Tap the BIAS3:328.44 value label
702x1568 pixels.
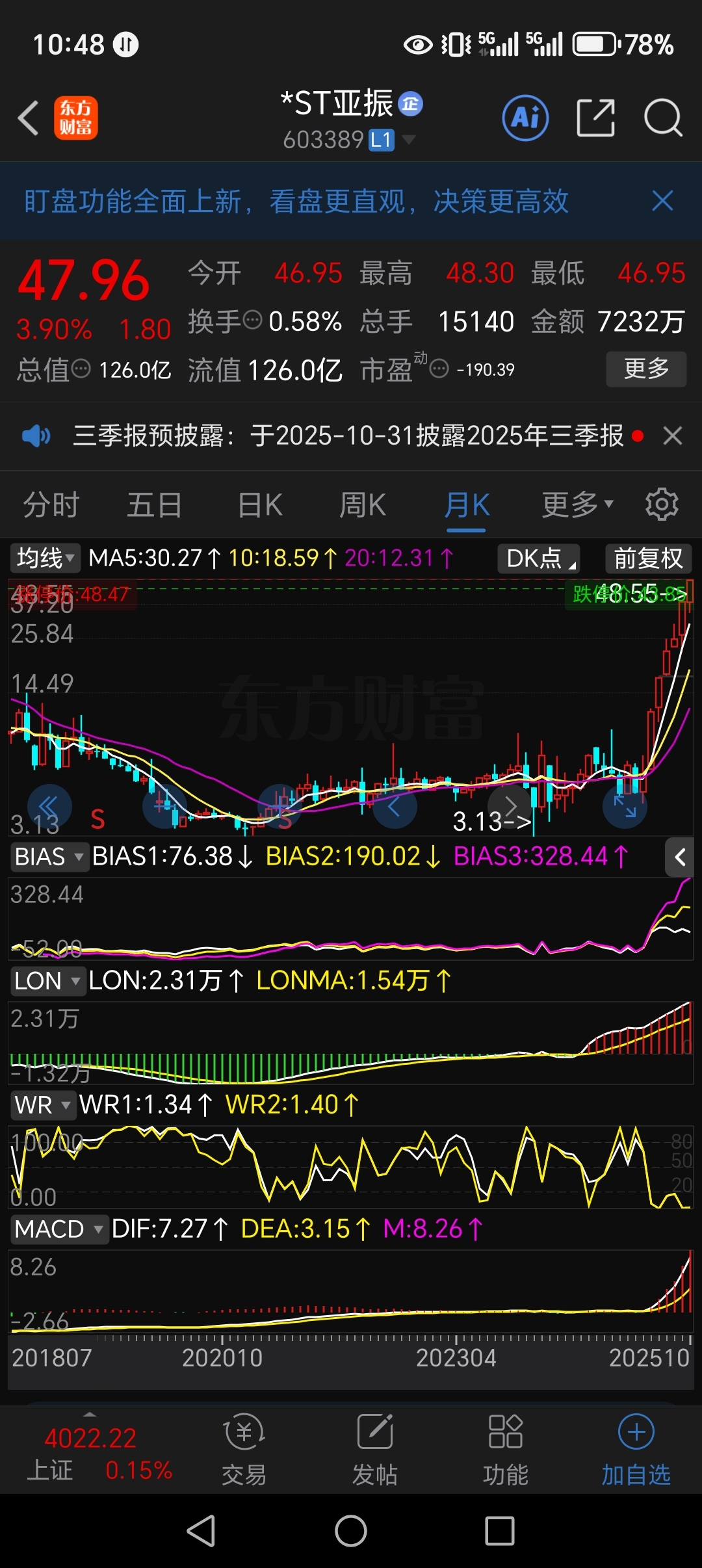click(541, 856)
